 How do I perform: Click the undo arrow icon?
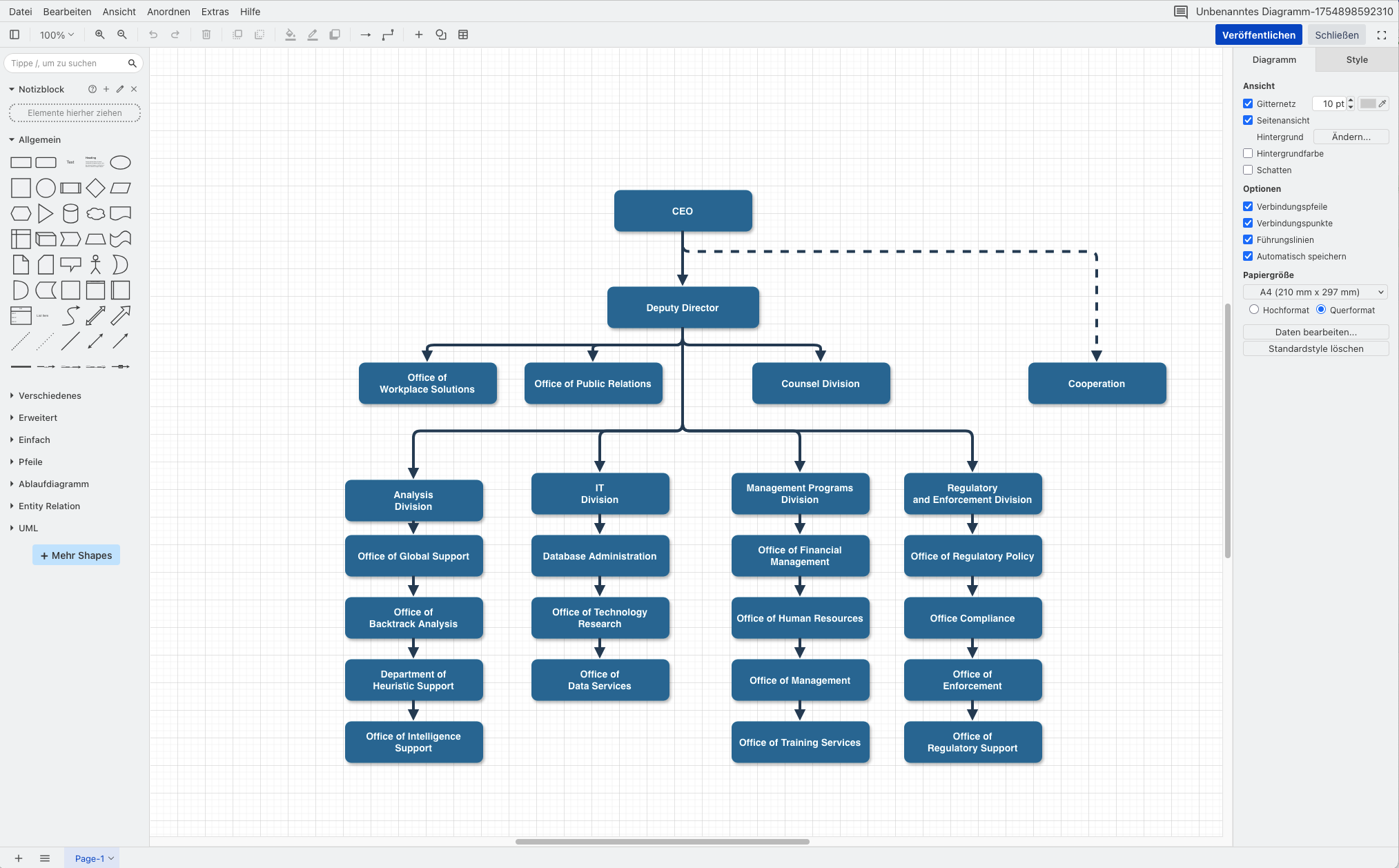pos(153,34)
